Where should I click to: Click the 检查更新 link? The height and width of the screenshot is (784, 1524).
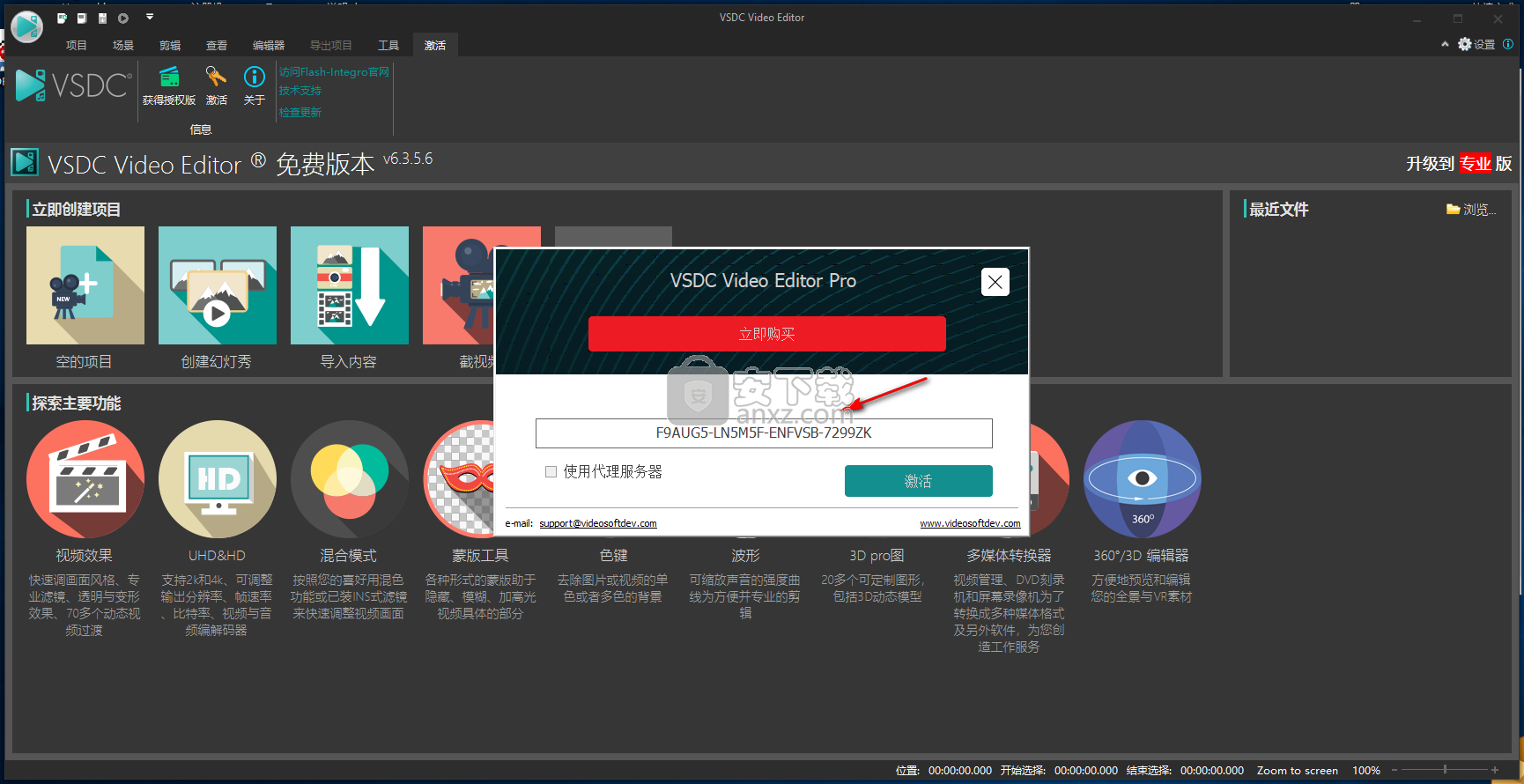click(300, 112)
